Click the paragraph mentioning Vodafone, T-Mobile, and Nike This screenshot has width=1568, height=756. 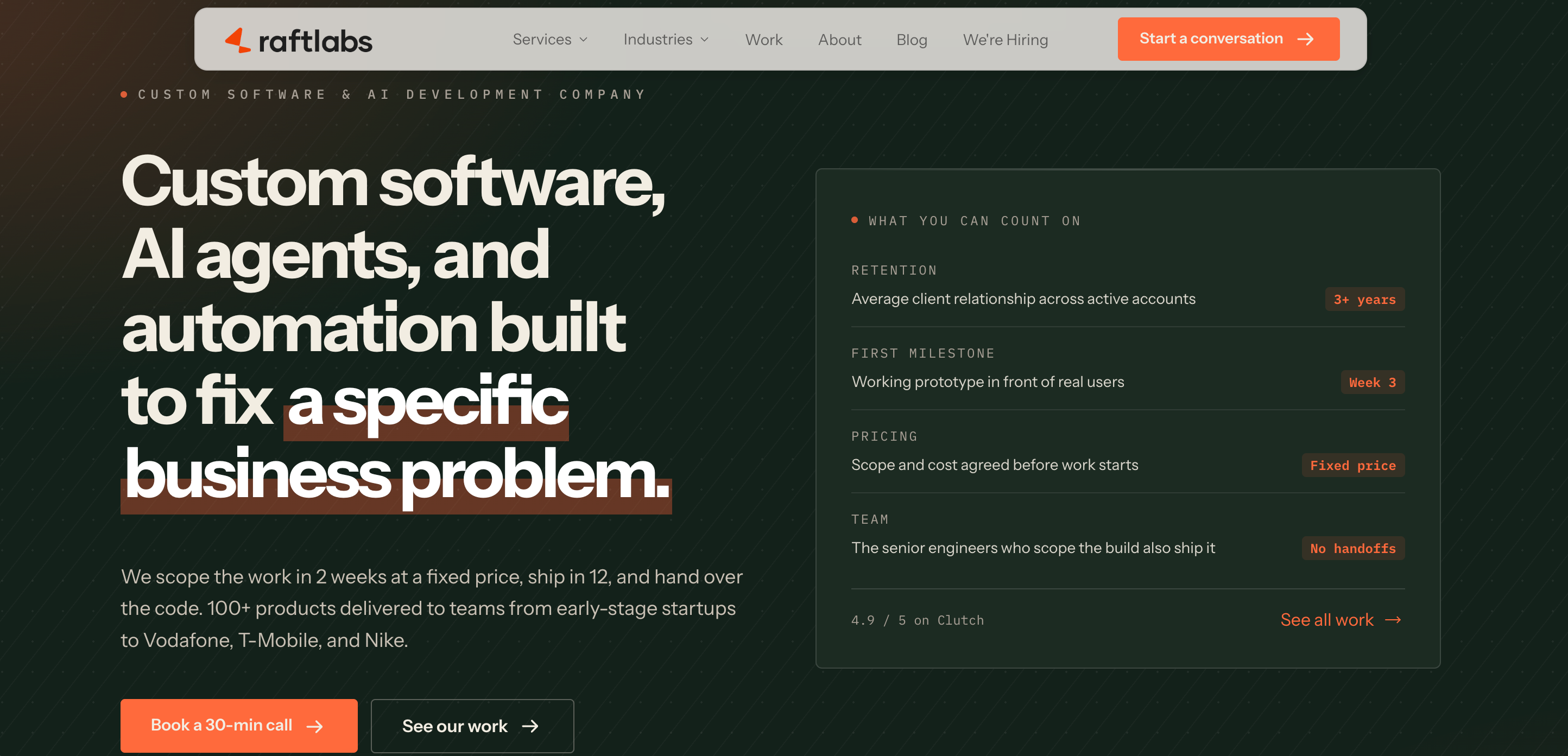431,608
